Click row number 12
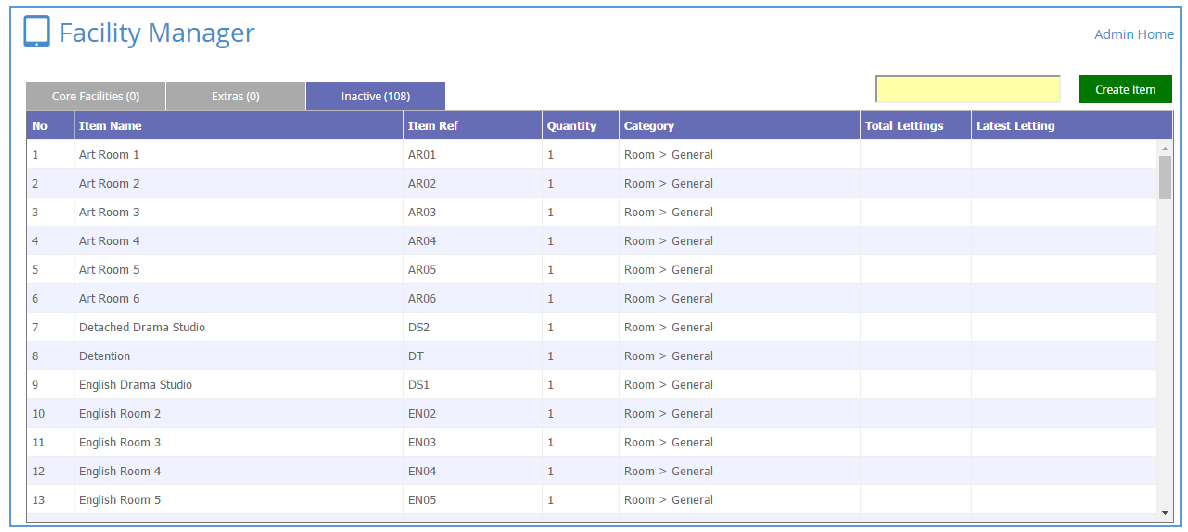 pos(39,471)
